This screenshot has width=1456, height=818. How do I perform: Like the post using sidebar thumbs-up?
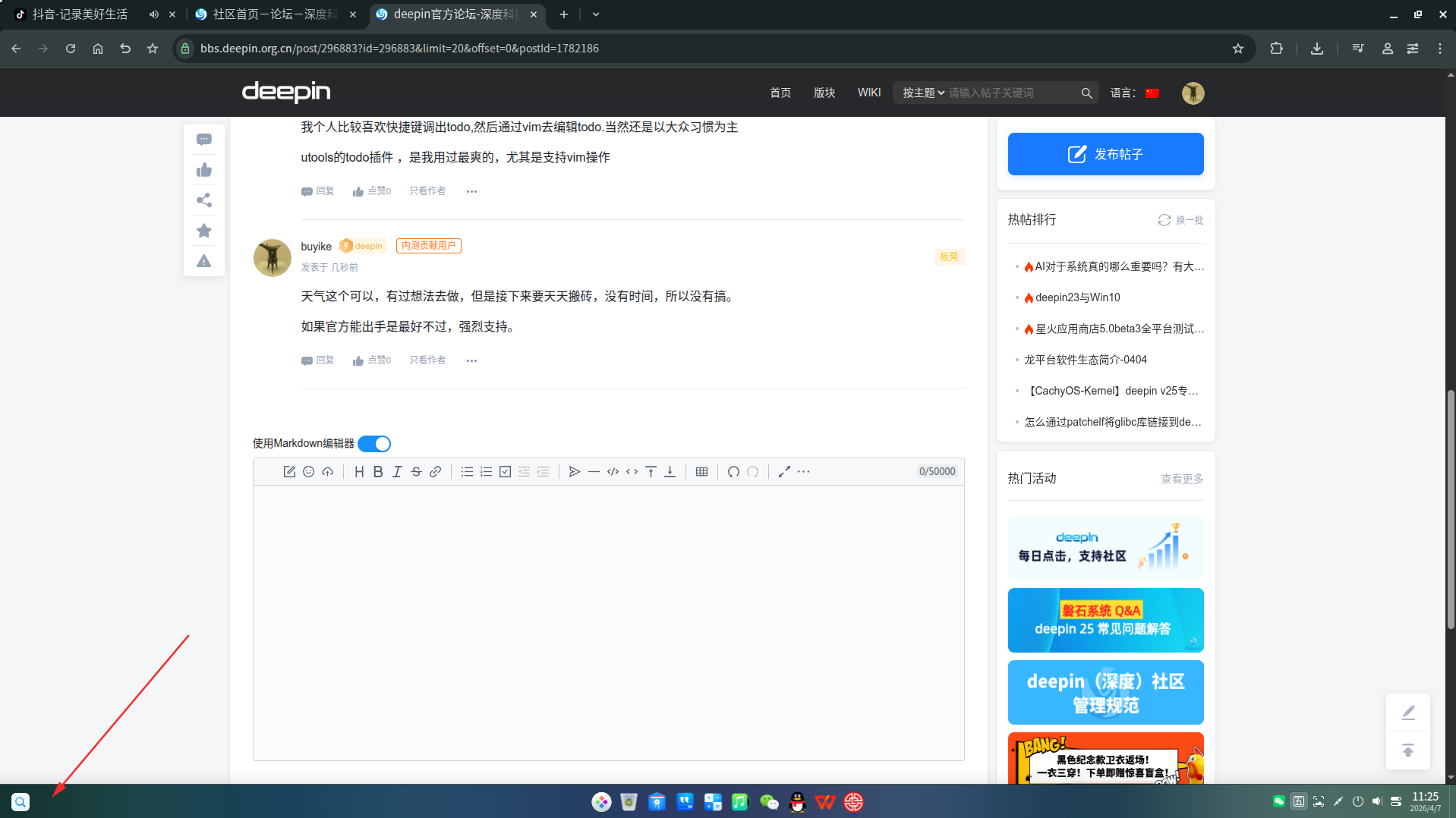pyautogui.click(x=204, y=170)
